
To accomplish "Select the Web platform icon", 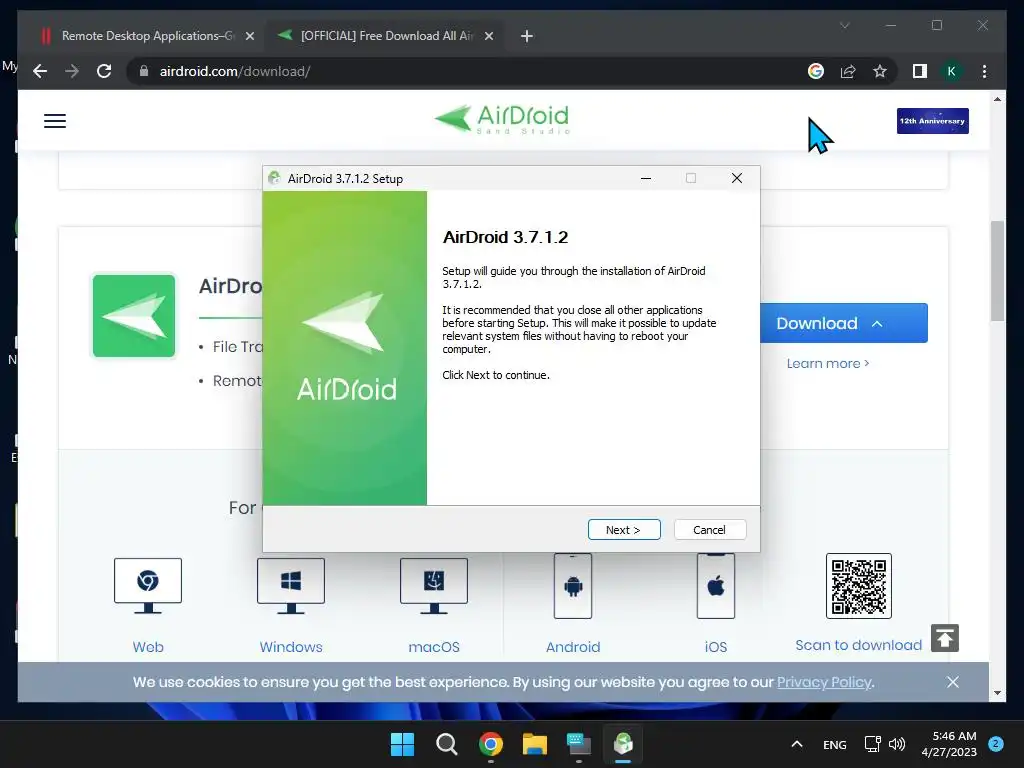I will pyautogui.click(x=148, y=586).
